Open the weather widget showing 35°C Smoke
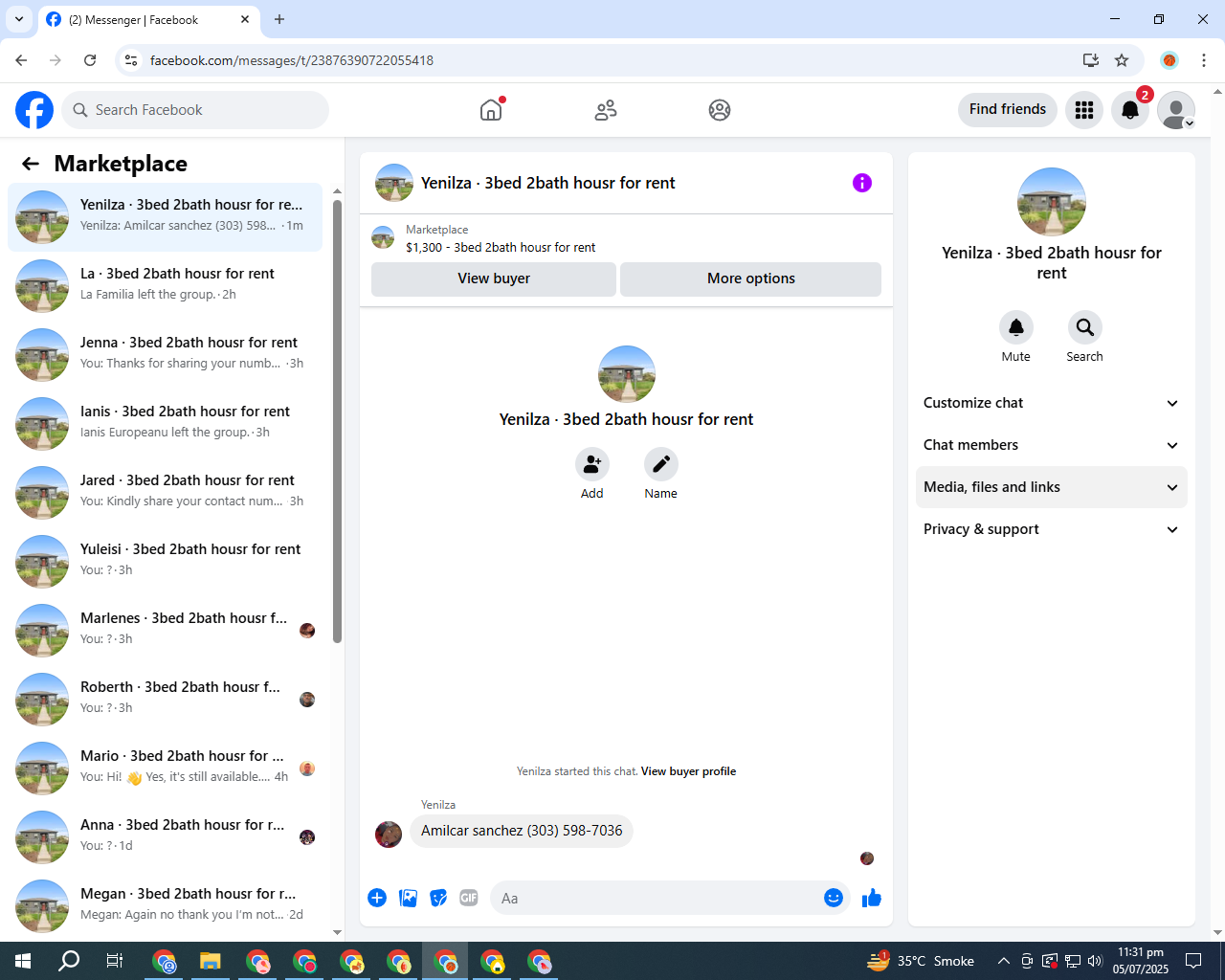Viewport: 1225px width, 980px height. [921, 961]
